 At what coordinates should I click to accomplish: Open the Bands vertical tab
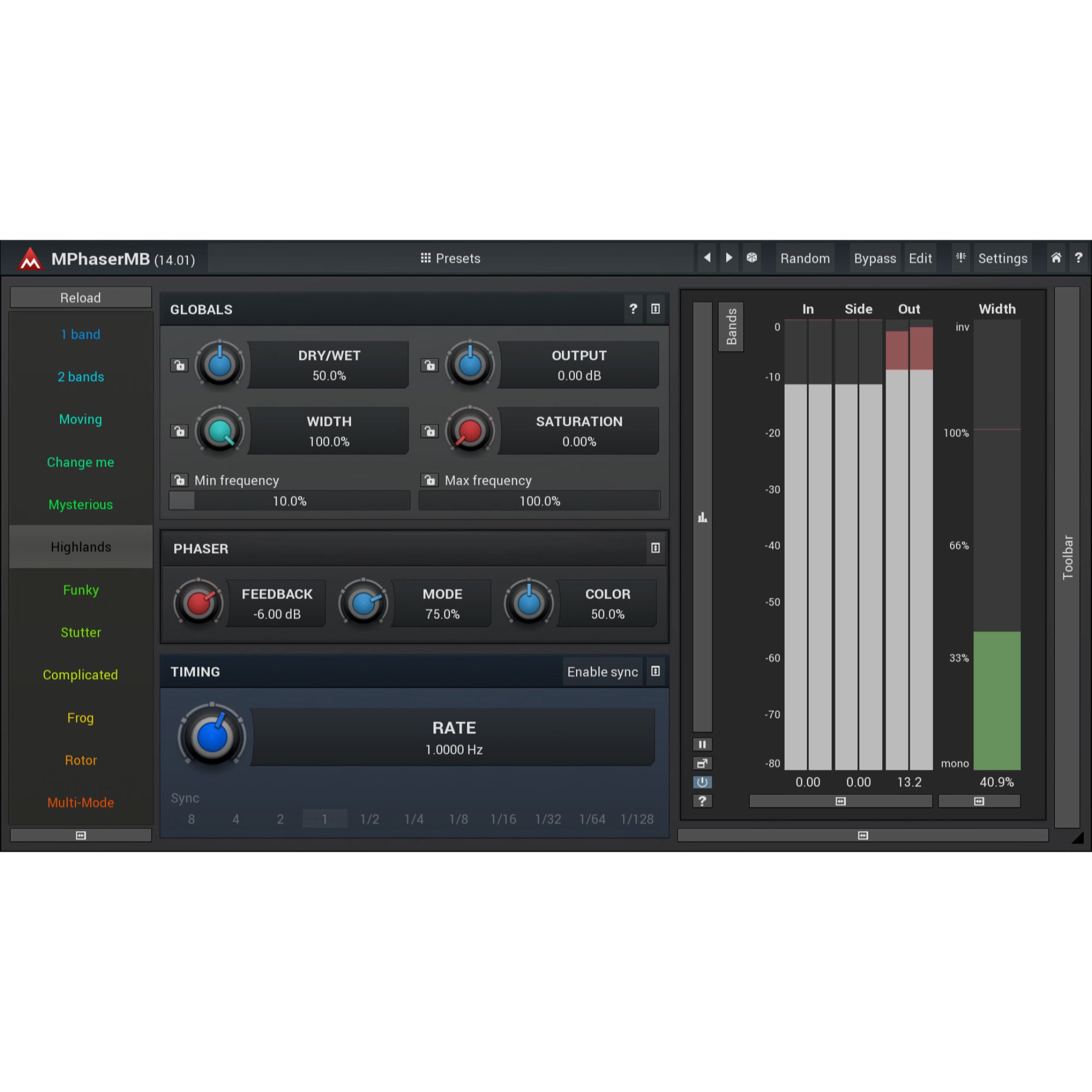tap(731, 327)
